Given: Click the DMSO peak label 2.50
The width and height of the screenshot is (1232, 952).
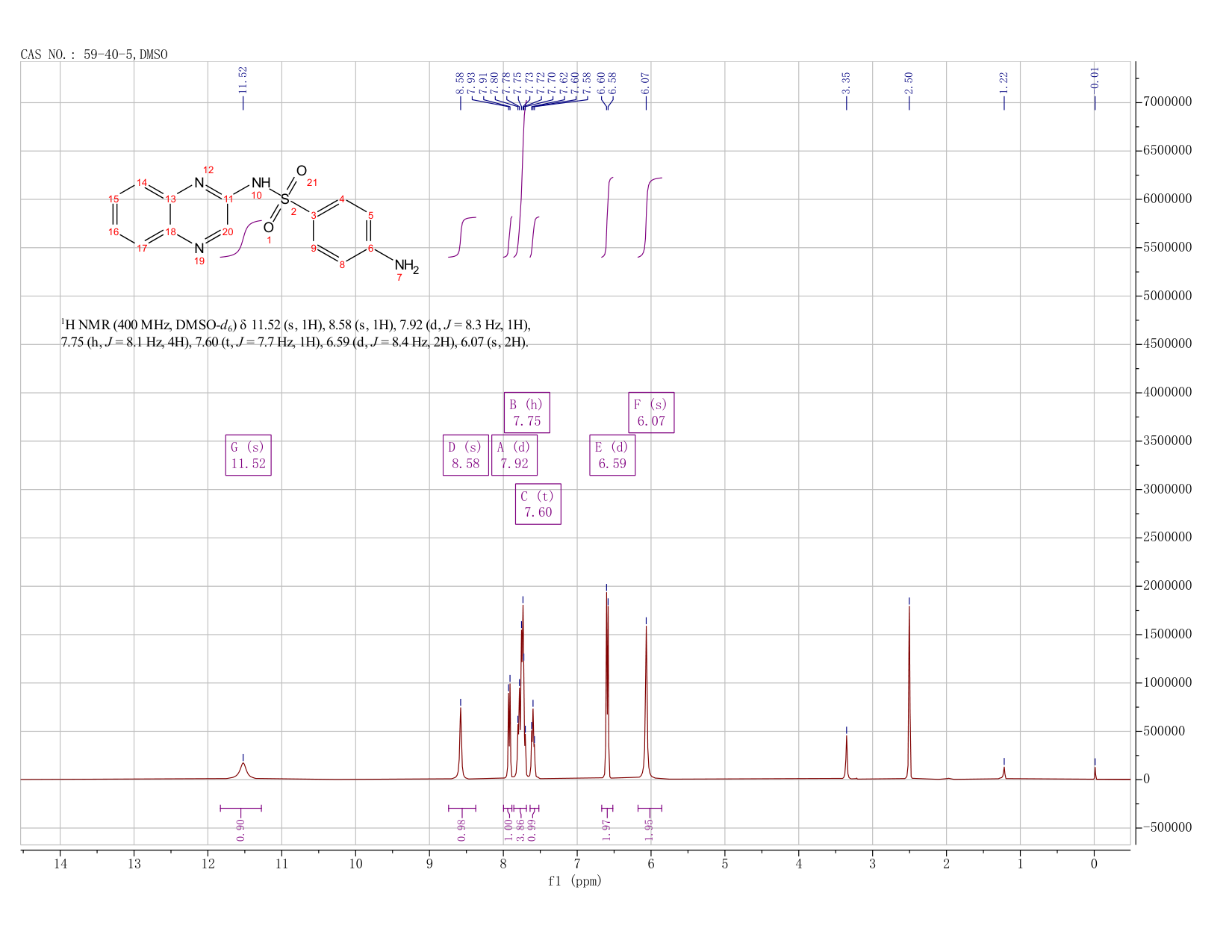Looking at the screenshot, I should [909, 82].
